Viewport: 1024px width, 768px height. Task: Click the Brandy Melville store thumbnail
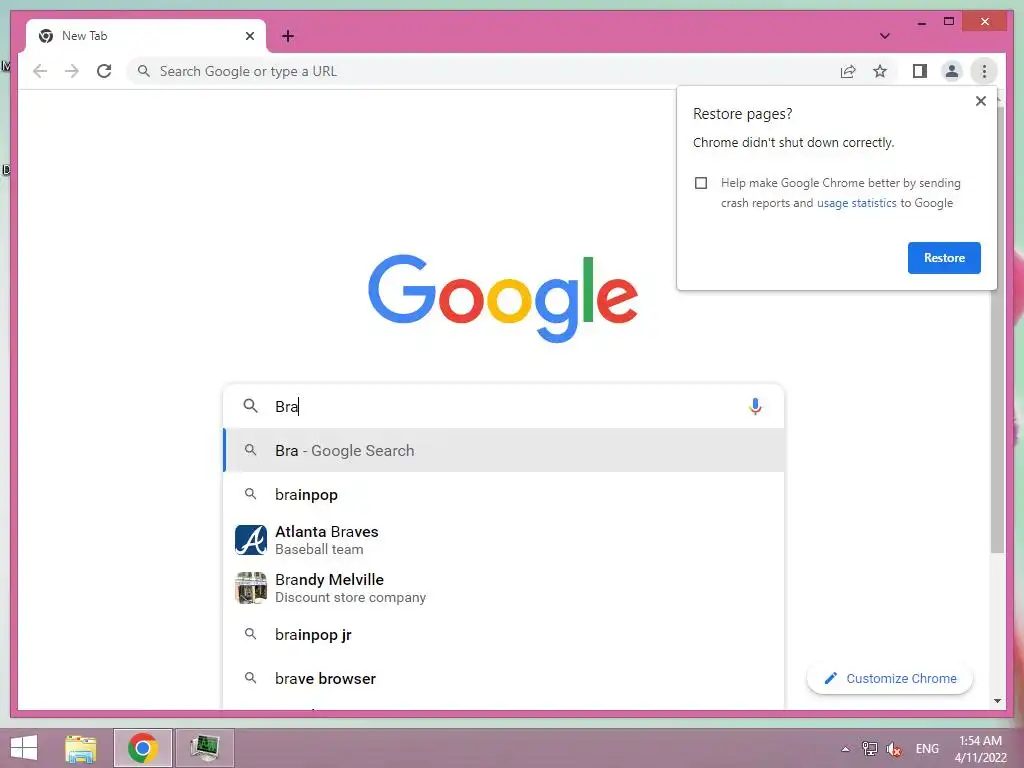tap(251, 588)
